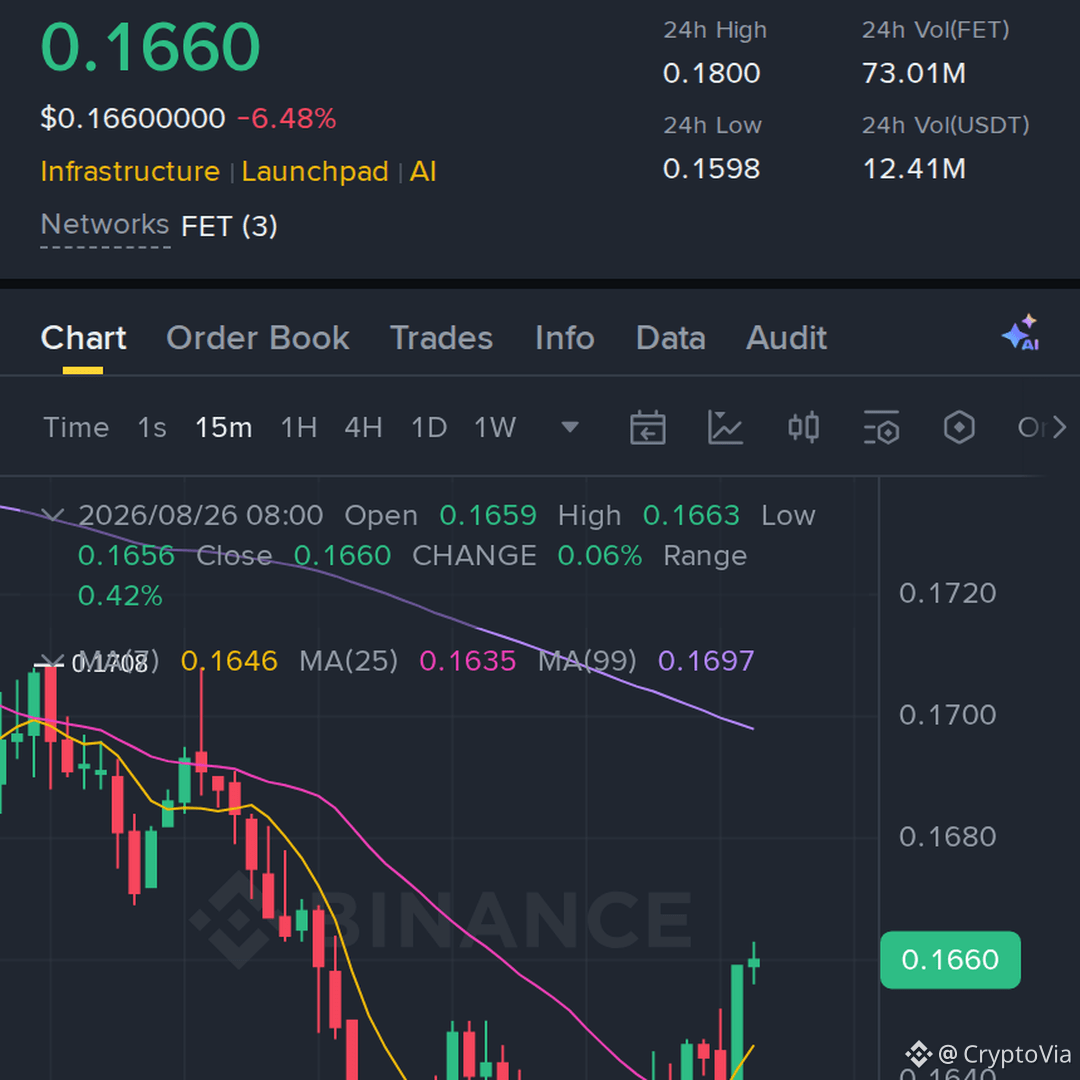Open the line chart indicators icon
Screen dimensions: 1080x1080
point(725,428)
